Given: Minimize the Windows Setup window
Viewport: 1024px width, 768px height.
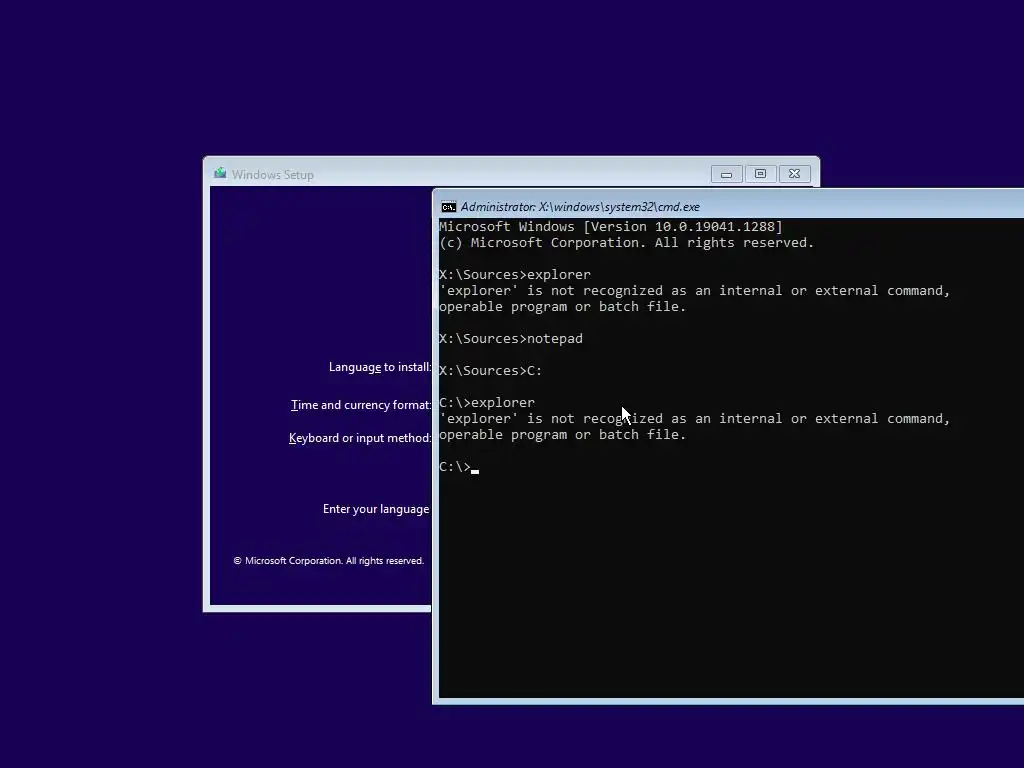Looking at the screenshot, I should [x=726, y=174].
